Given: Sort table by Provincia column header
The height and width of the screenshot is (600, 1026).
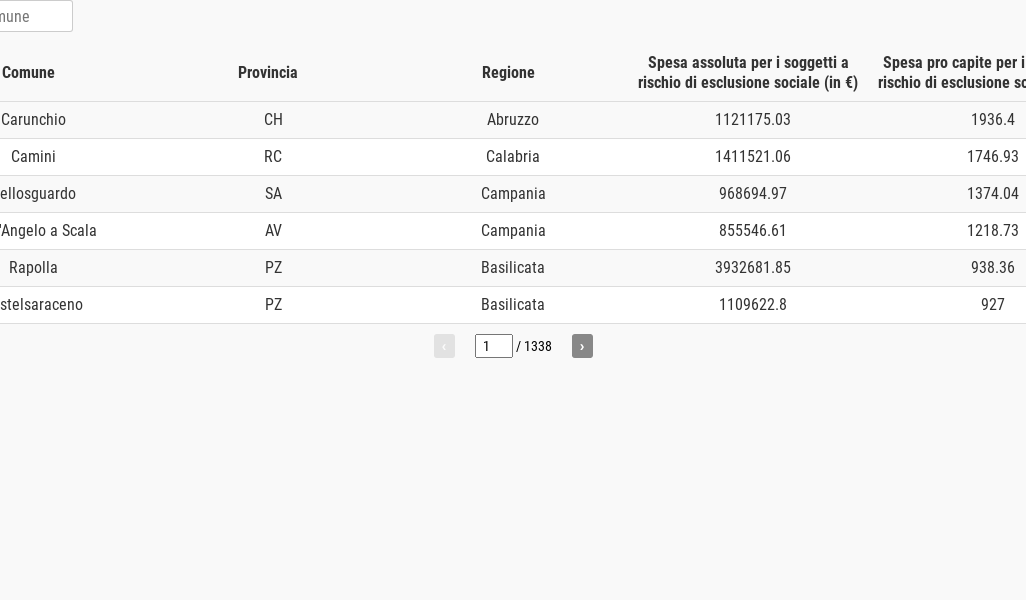Looking at the screenshot, I should [268, 73].
